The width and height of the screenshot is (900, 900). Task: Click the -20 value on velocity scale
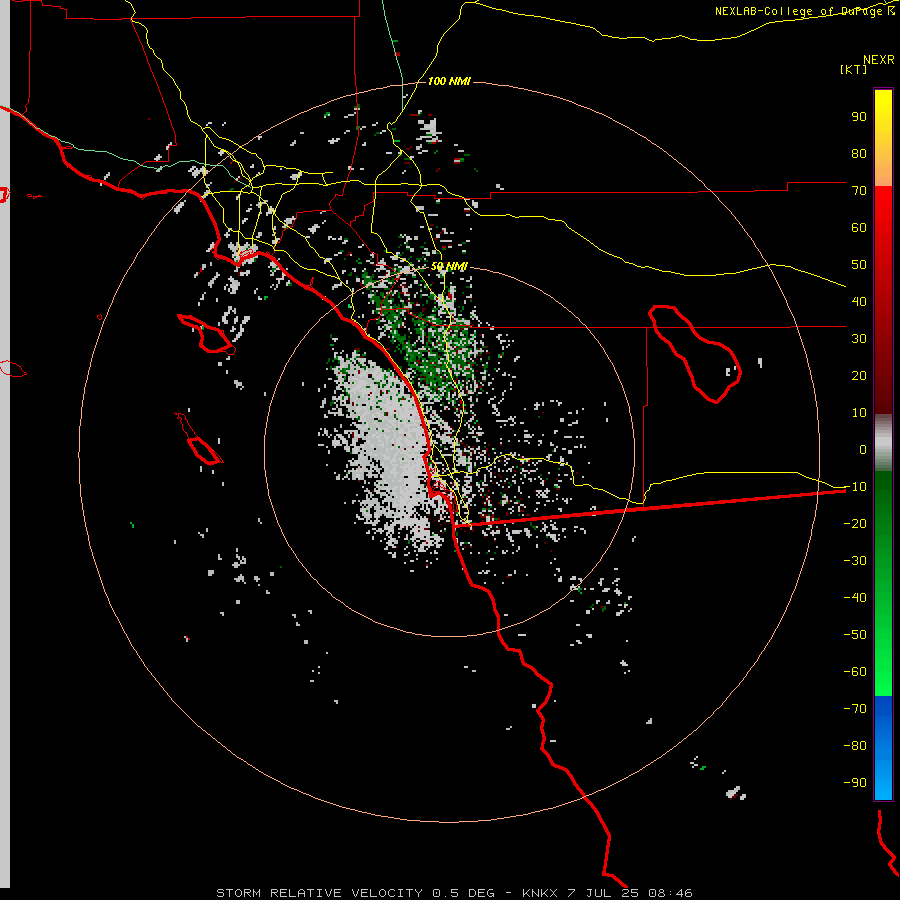click(x=855, y=523)
